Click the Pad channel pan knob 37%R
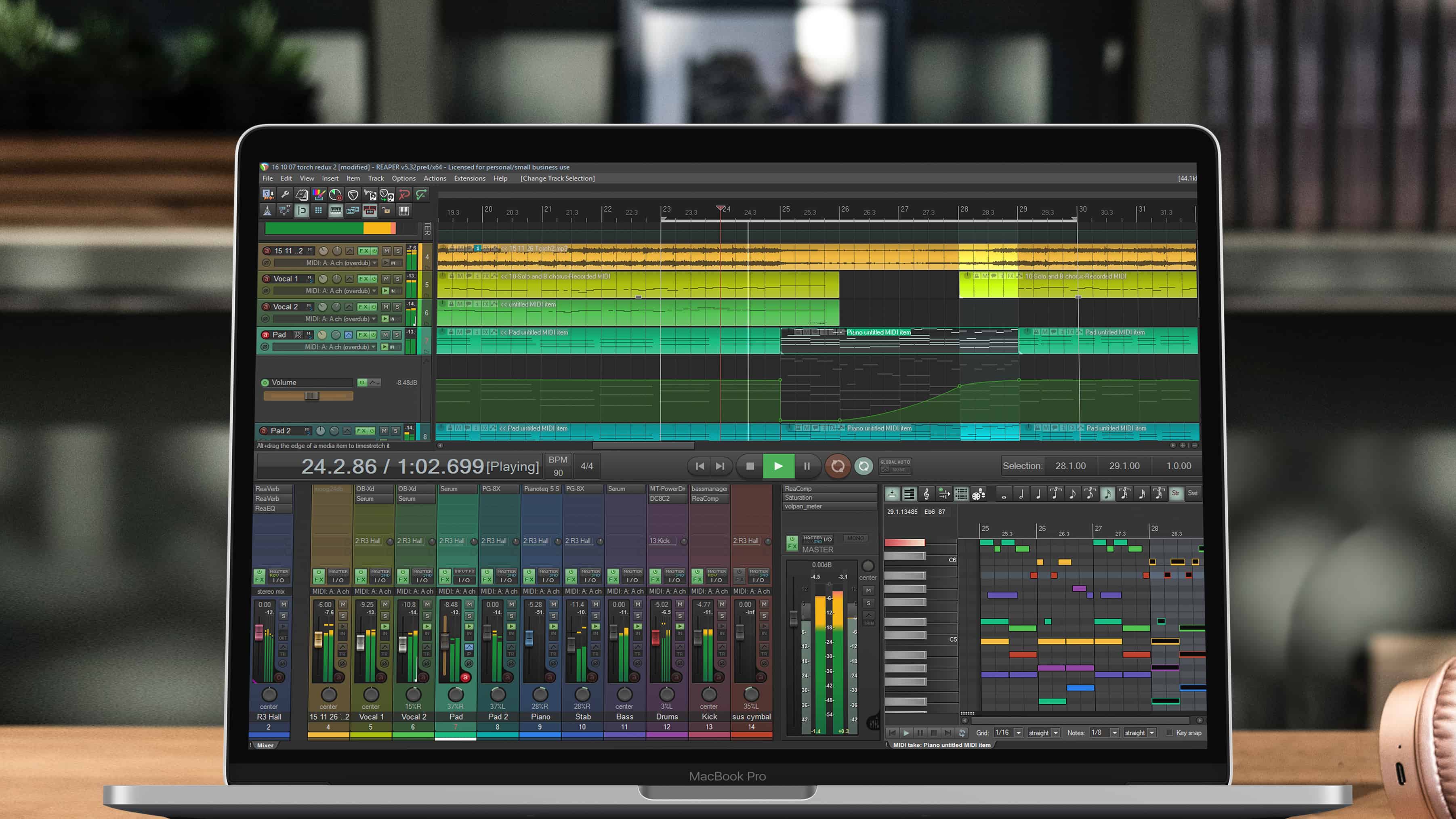The height and width of the screenshot is (819, 1456). click(456, 694)
